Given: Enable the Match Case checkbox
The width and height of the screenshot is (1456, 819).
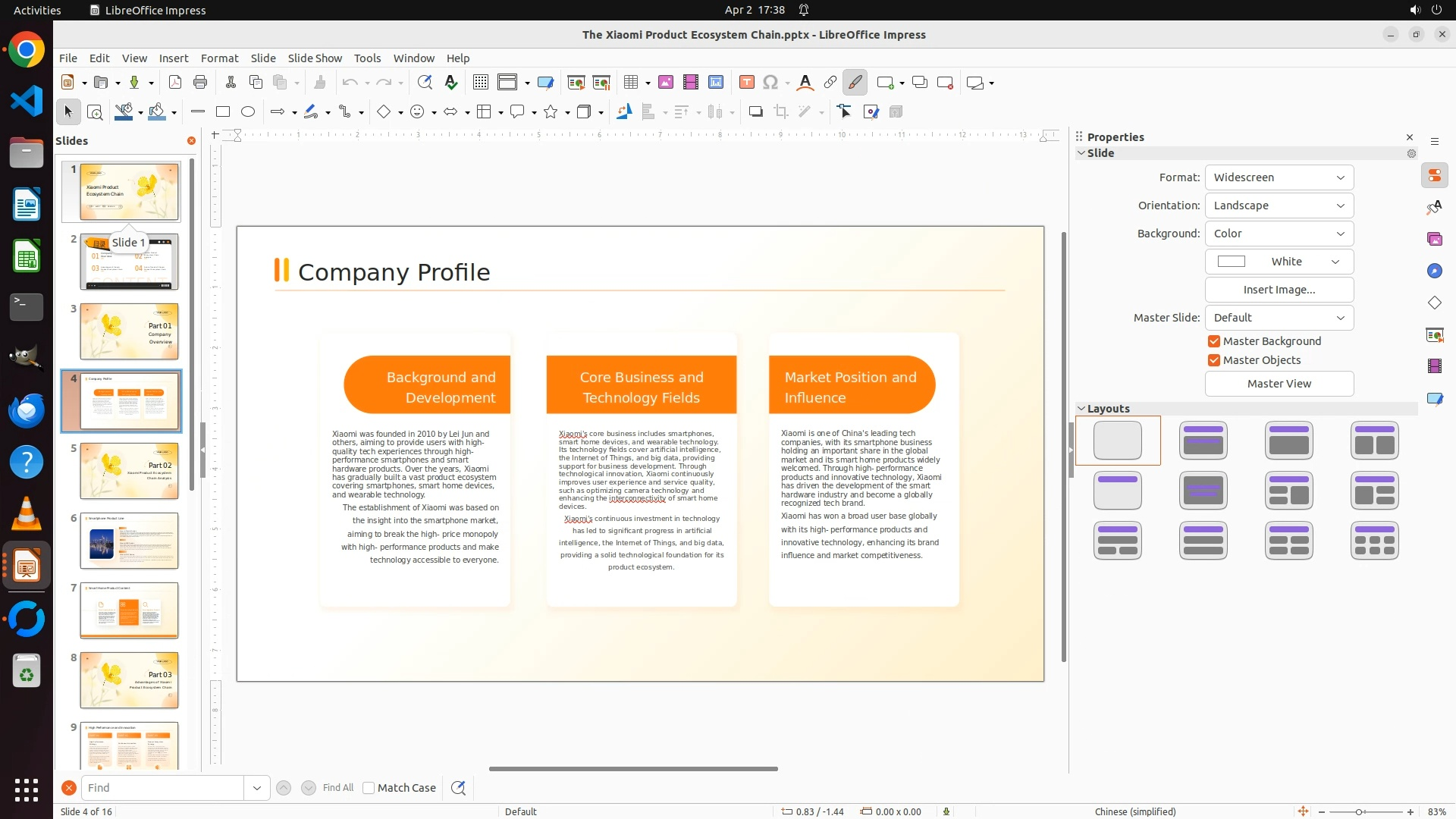Looking at the screenshot, I should click(369, 788).
